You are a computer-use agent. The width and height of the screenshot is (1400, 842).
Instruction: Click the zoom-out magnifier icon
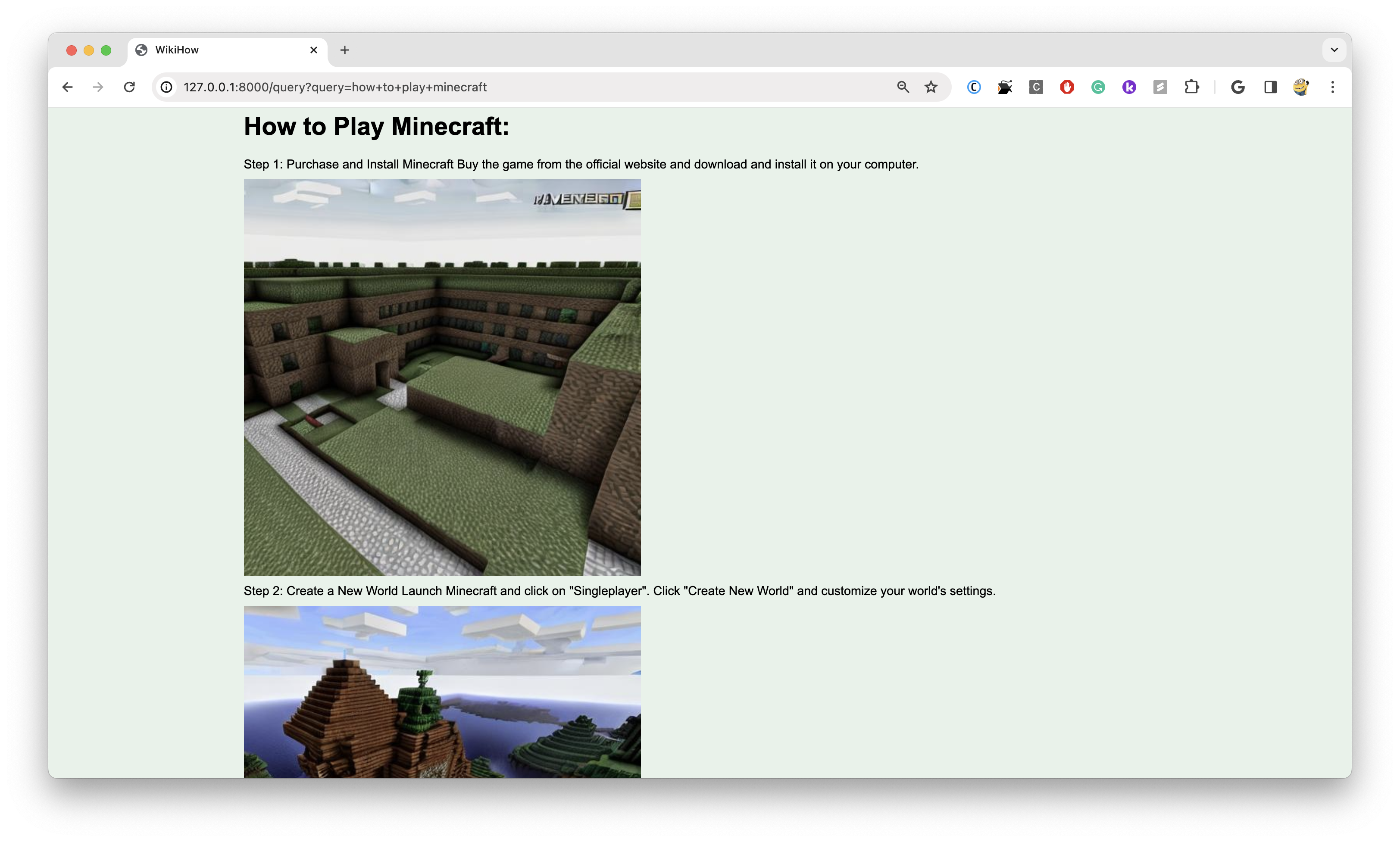903,87
